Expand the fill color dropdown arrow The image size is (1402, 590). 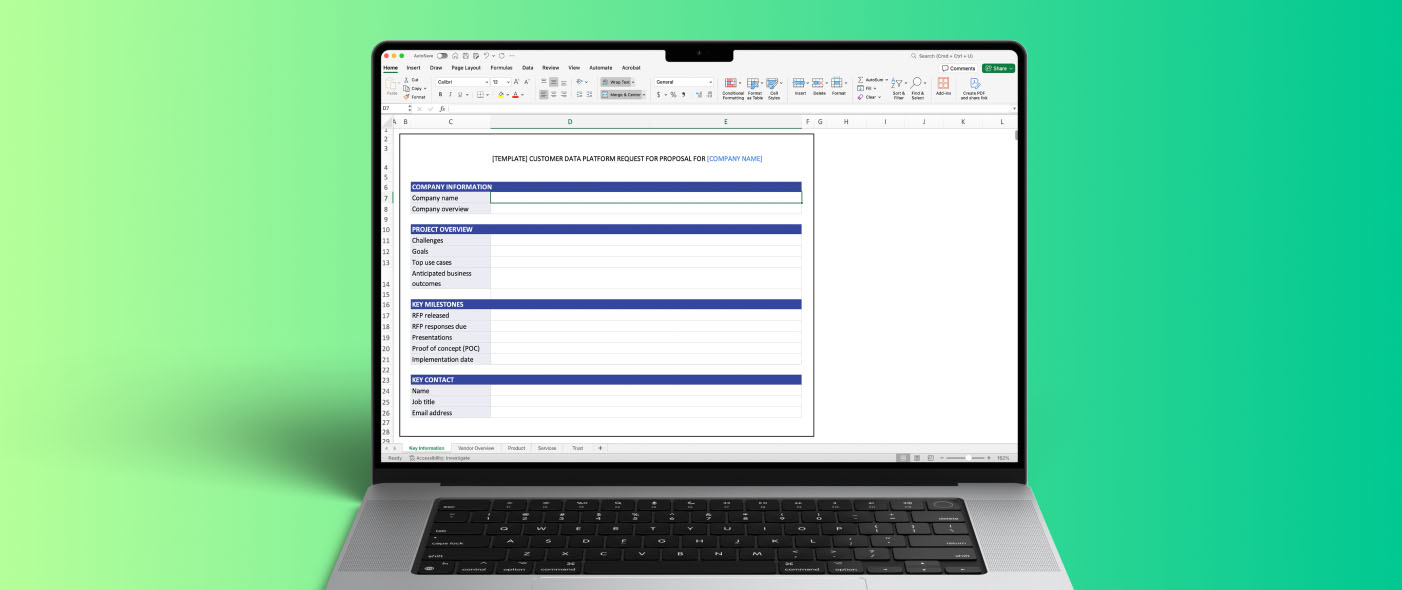click(506, 94)
